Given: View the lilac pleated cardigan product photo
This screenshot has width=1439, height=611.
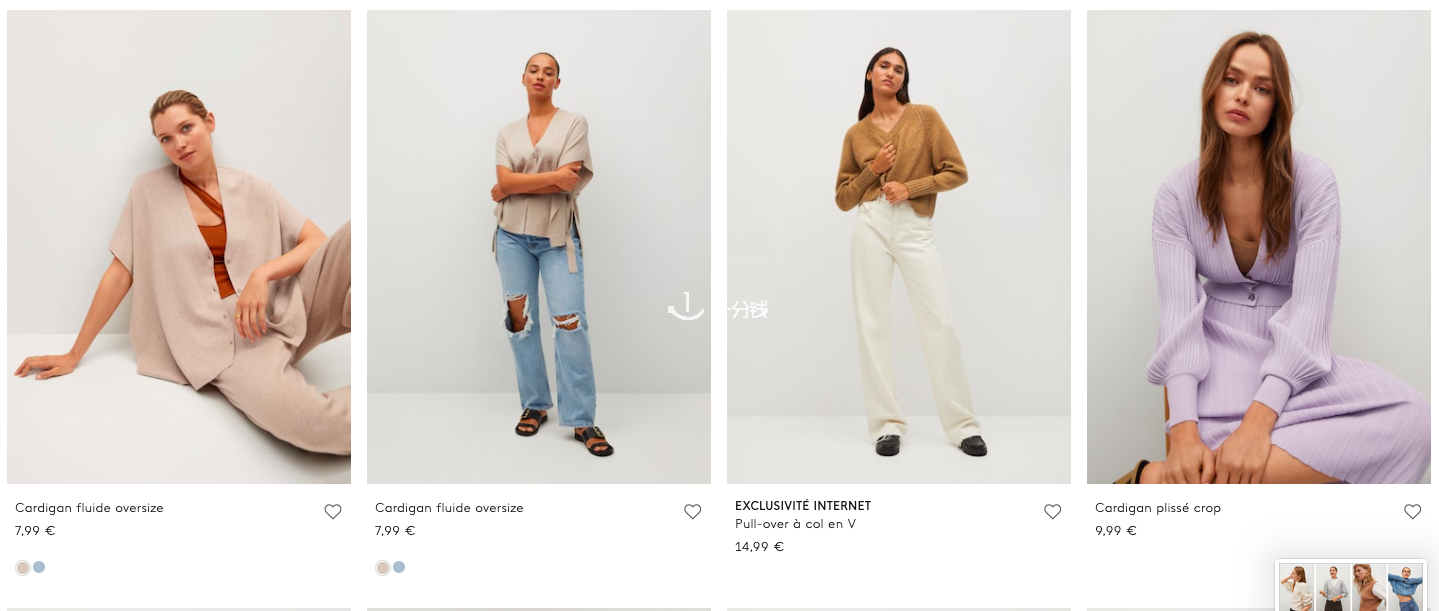Looking at the screenshot, I should click(x=1259, y=247).
